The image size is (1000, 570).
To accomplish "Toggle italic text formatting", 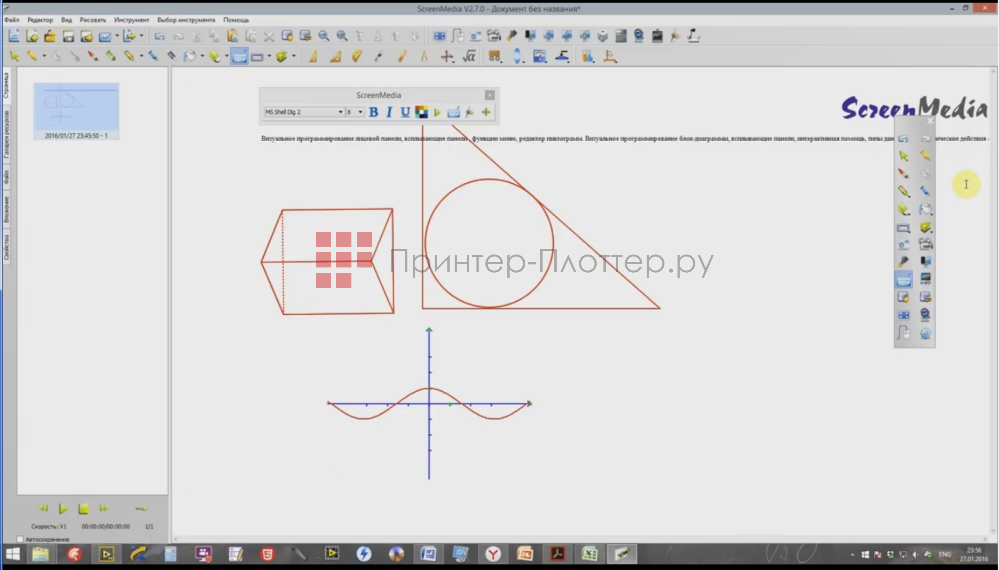I will point(389,112).
